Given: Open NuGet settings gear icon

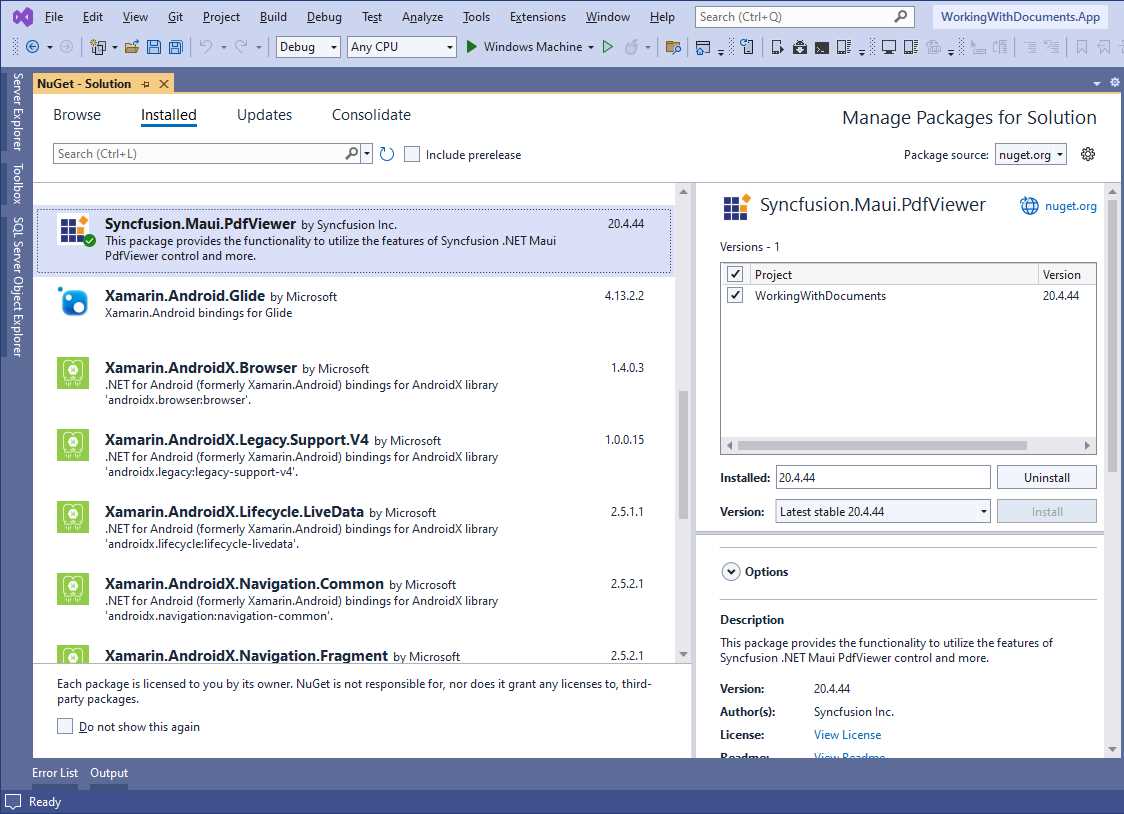Looking at the screenshot, I should [x=1087, y=154].
